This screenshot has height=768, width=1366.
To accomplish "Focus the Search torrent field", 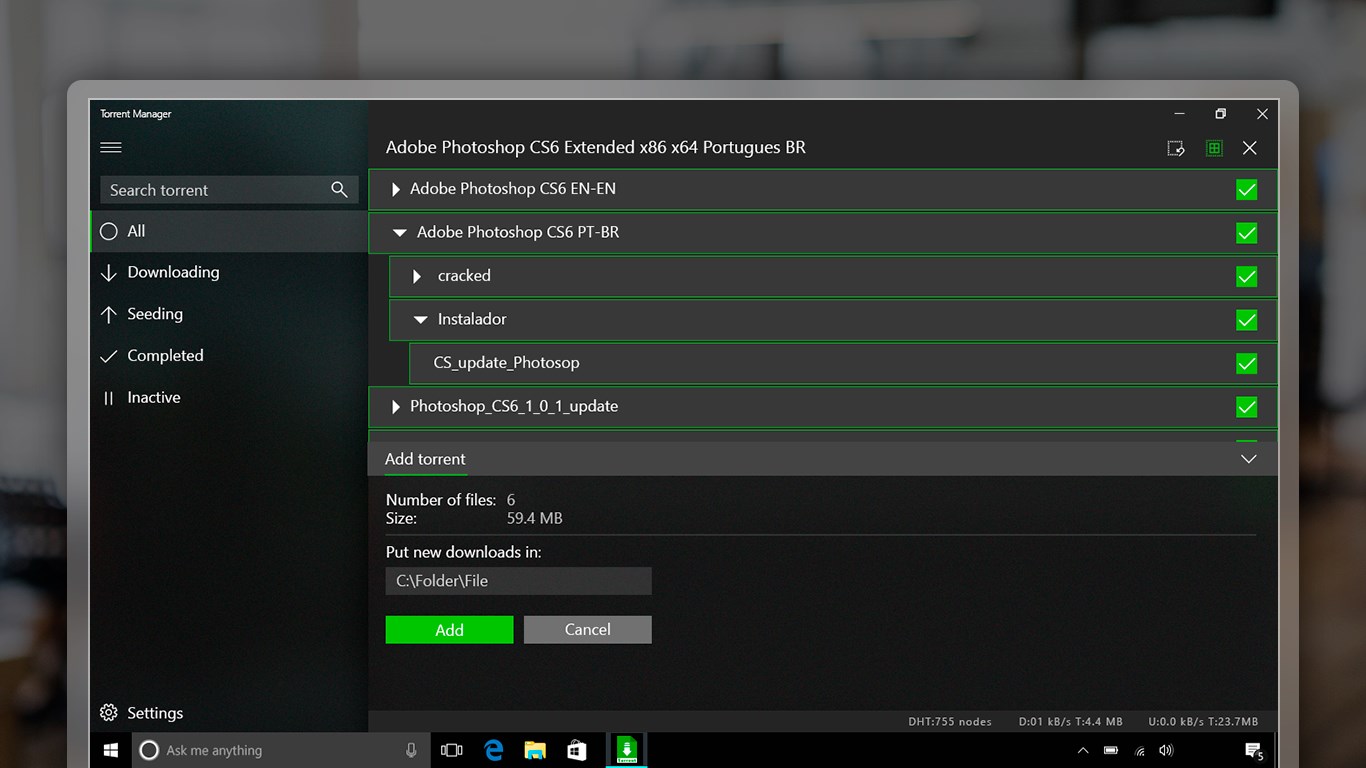I will tap(229, 190).
